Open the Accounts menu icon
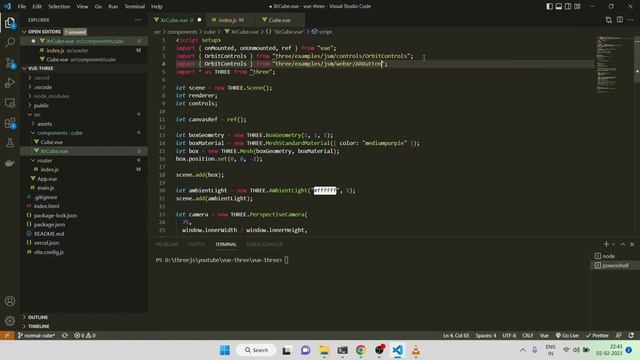The width and height of the screenshot is (640, 360). (10, 301)
